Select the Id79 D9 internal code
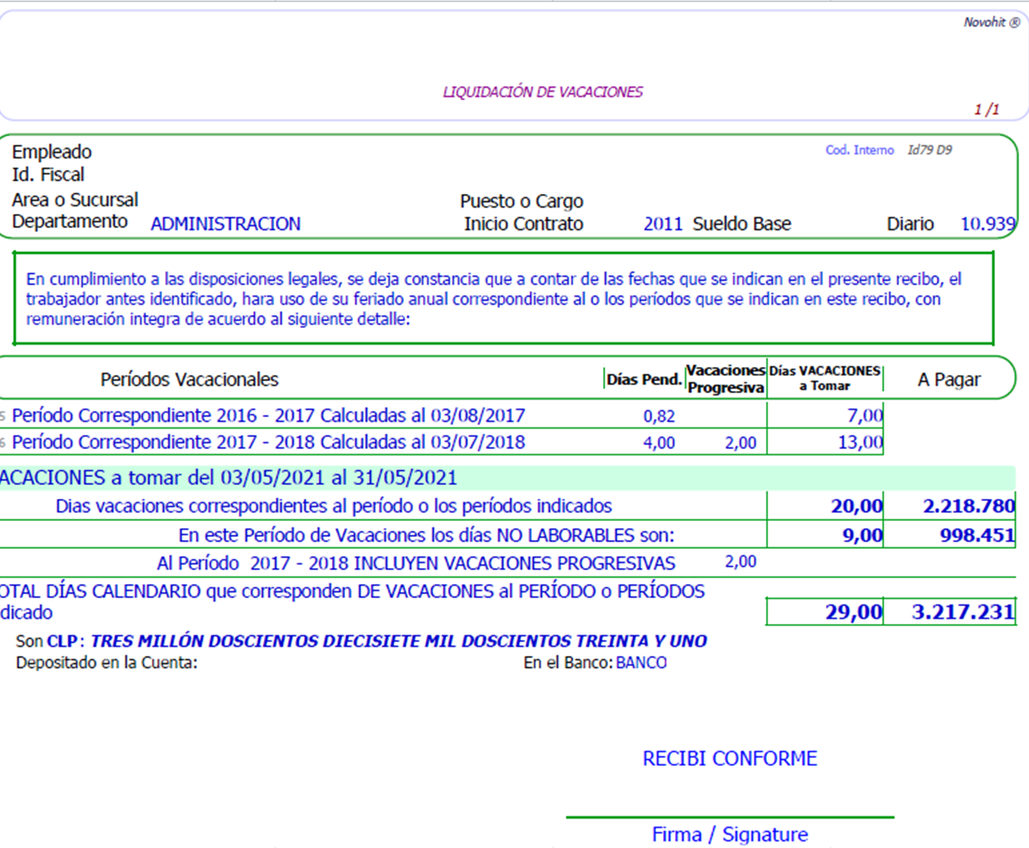The image size is (1029, 848). coord(929,150)
